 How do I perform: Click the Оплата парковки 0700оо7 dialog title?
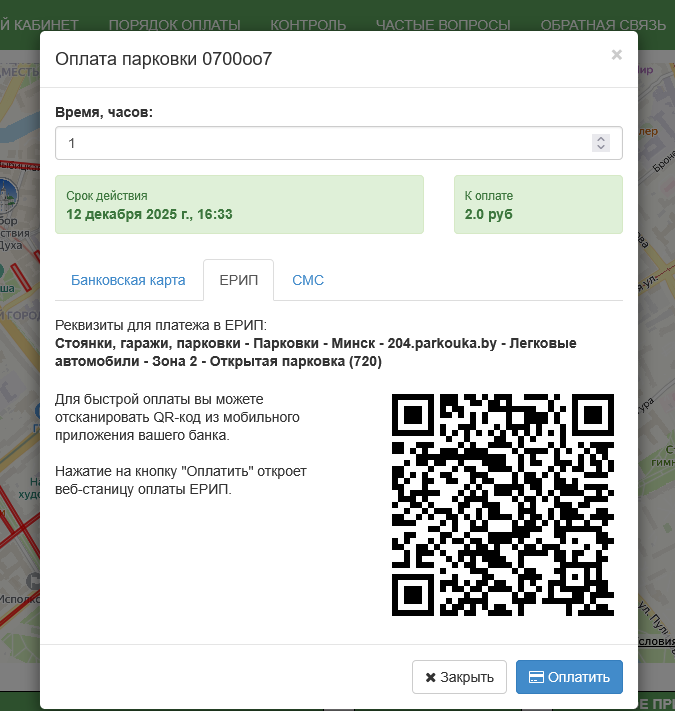164,59
